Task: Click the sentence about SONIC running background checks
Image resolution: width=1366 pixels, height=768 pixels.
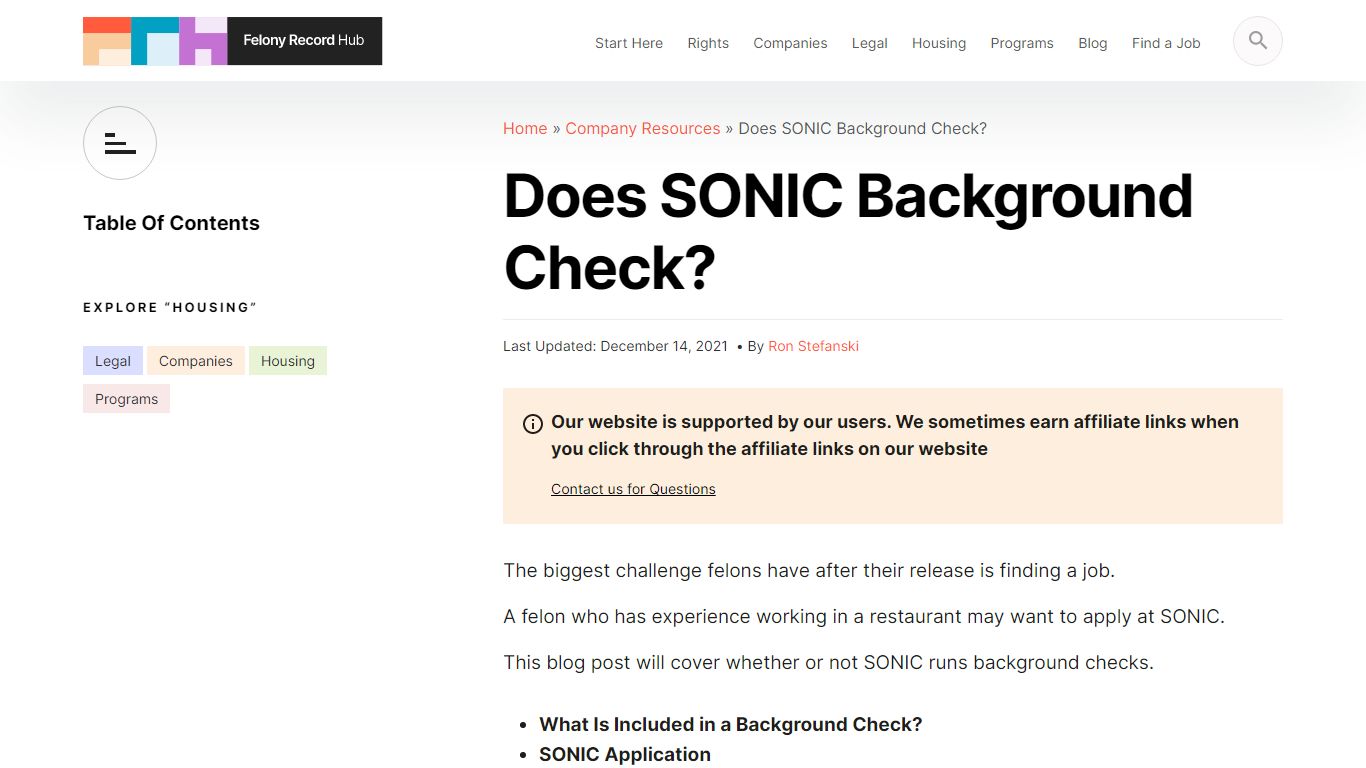Action: click(828, 663)
